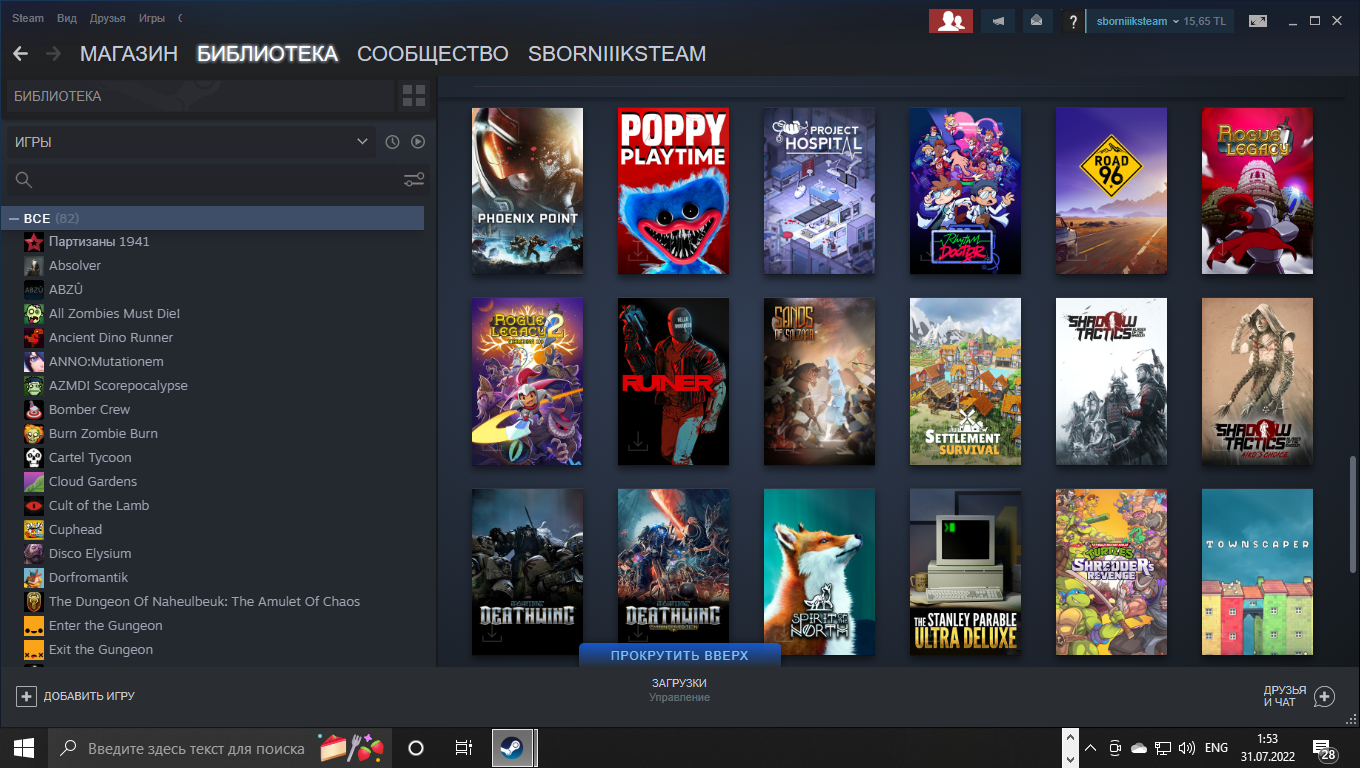Open the inbox envelope icon
Screen dimensions: 1360x768
[1037, 21]
